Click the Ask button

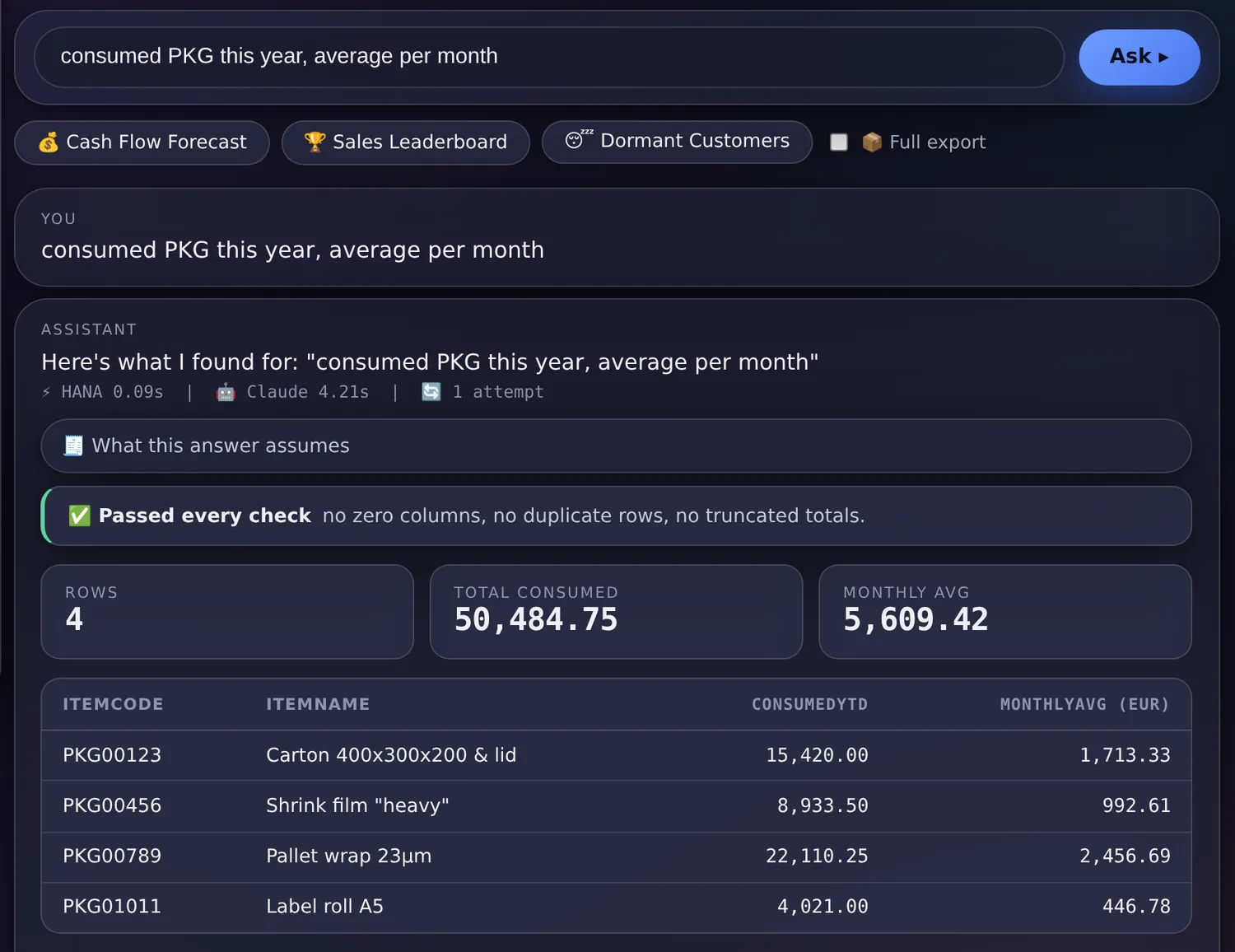click(1139, 57)
